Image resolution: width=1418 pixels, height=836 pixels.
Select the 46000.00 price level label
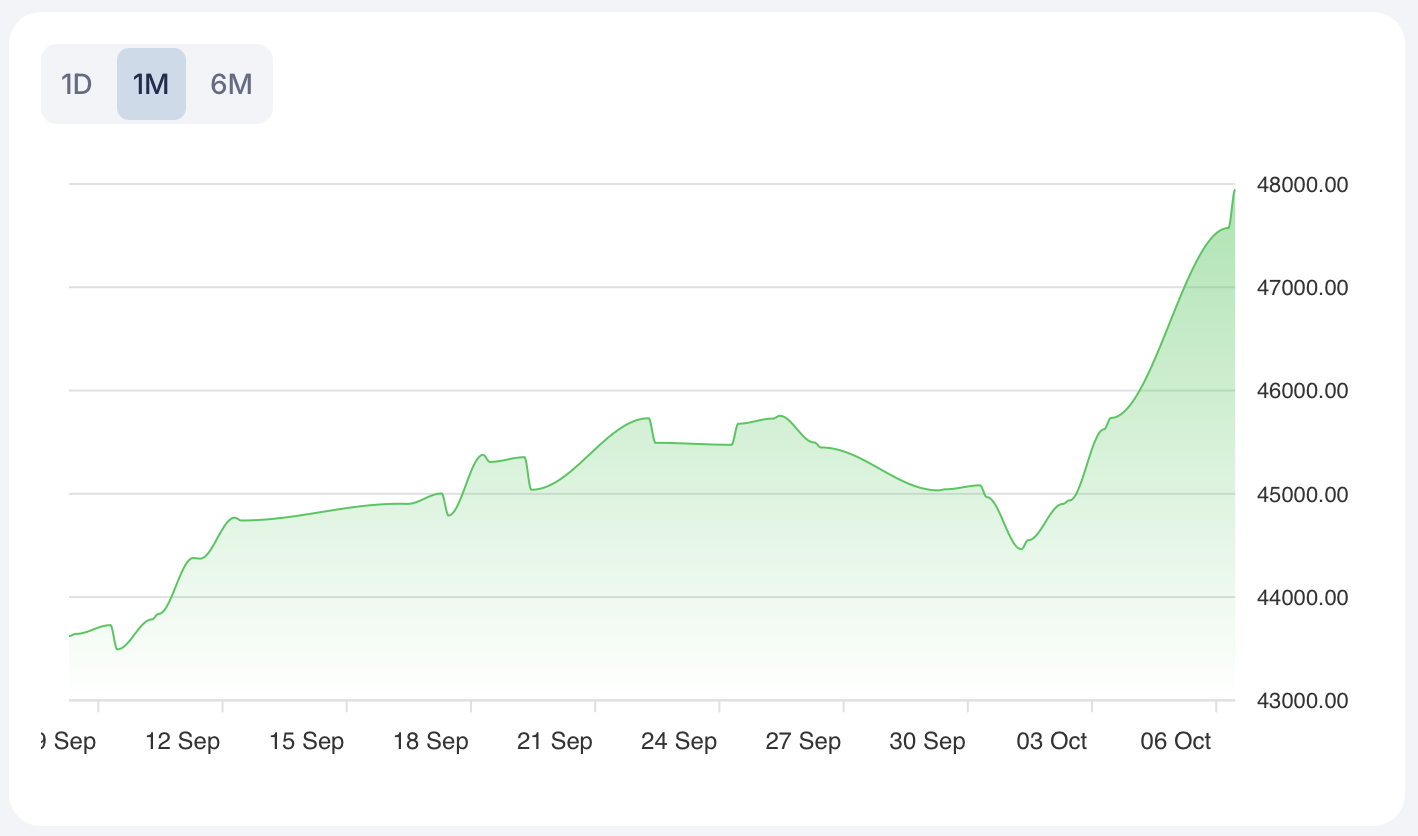click(x=1303, y=391)
